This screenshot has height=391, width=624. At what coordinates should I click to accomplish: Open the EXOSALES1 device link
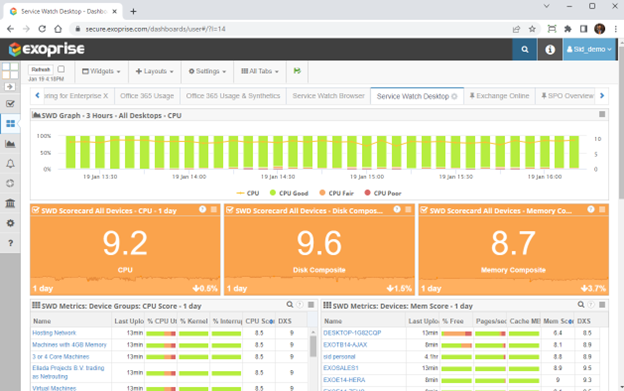click(341, 368)
